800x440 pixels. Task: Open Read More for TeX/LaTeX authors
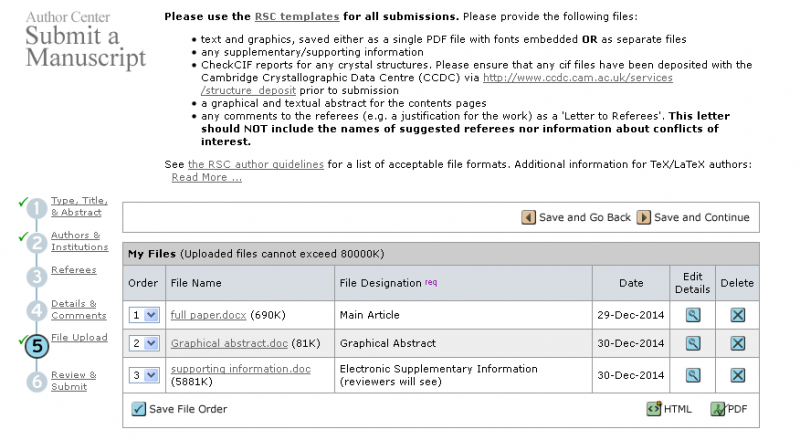(x=206, y=177)
